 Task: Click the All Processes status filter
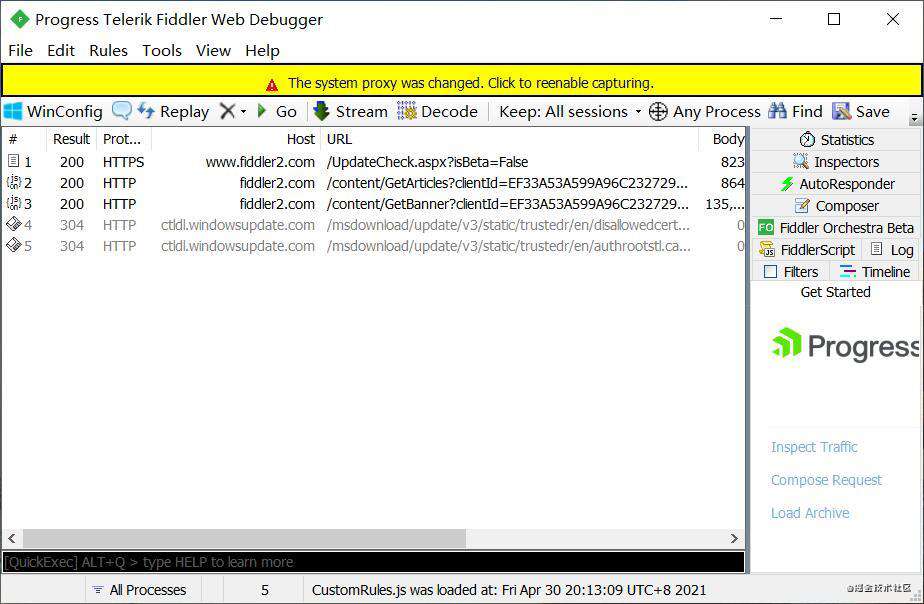coord(139,590)
